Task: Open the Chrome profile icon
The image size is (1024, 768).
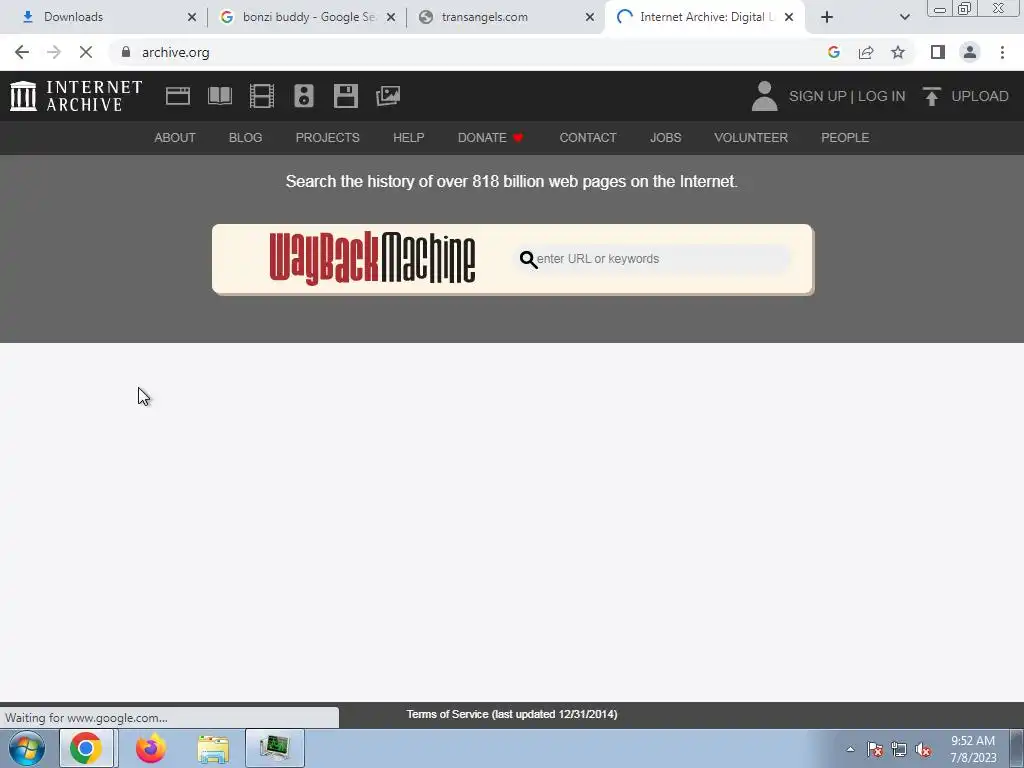Action: [970, 52]
